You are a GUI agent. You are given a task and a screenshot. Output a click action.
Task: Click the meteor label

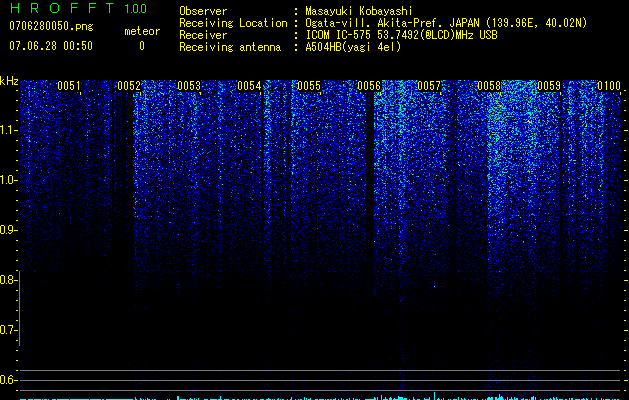(x=142, y=31)
